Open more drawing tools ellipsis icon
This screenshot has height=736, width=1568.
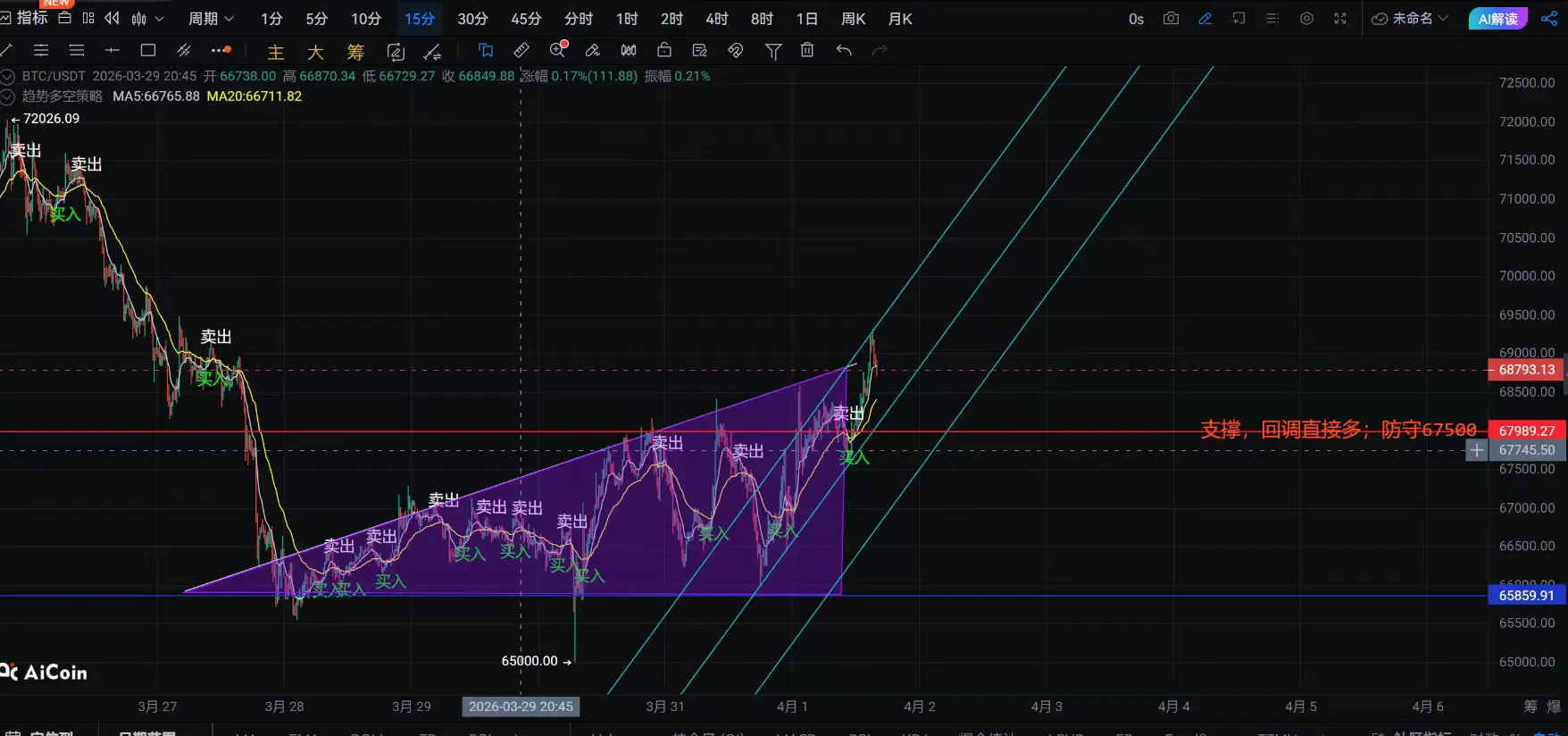pyautogui.click(x=221, y=50)
